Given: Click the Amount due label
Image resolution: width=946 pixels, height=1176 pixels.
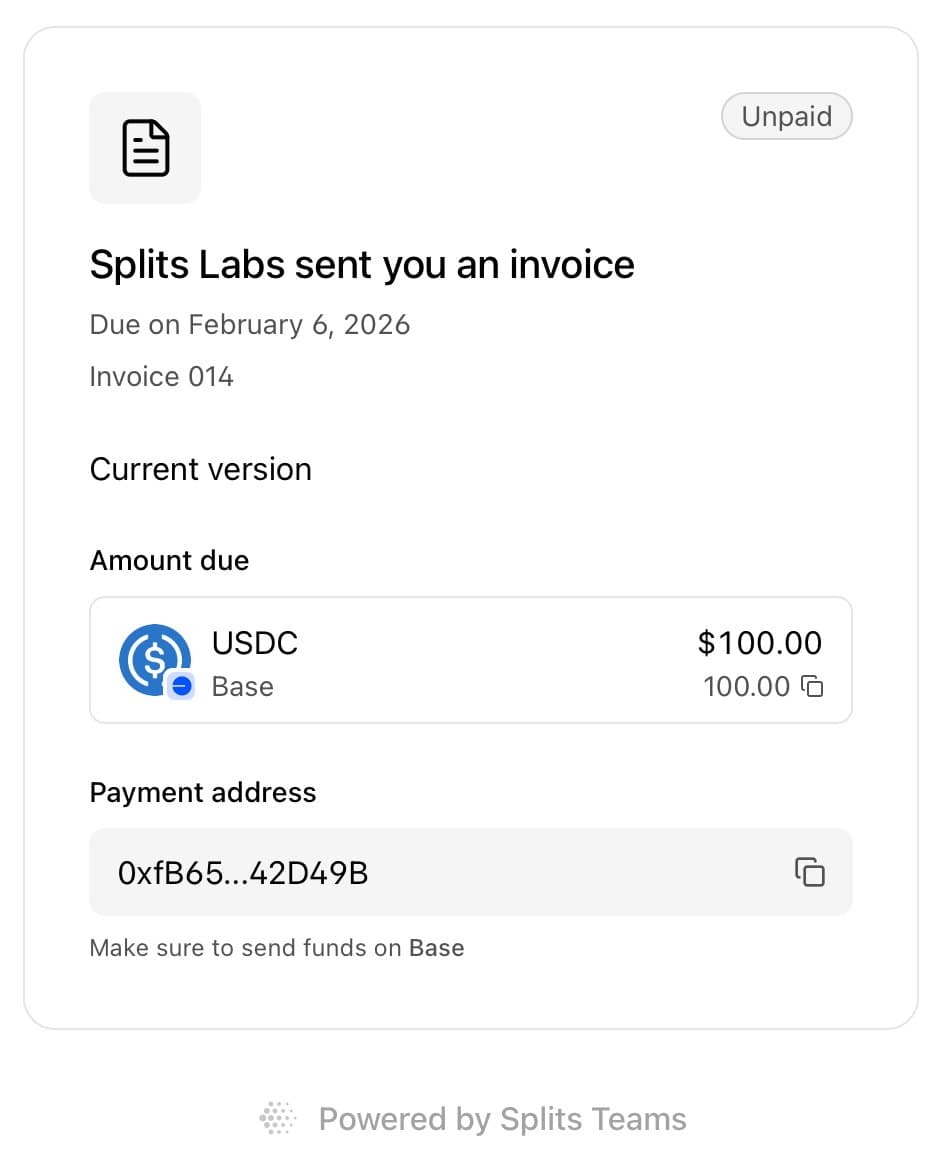Looking at the screenshot, I should (169, 560).
